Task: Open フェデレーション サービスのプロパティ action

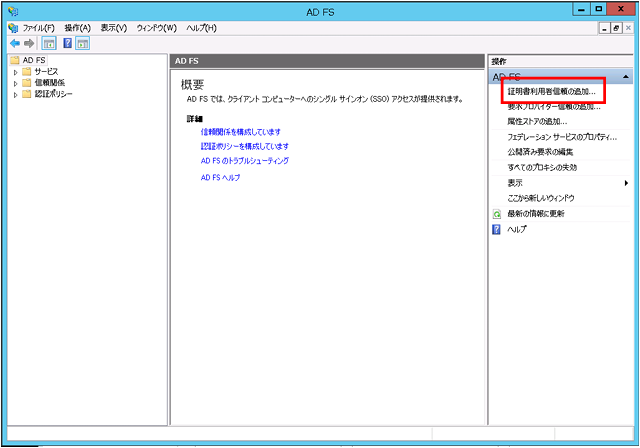Action: (x=562, y=137)
